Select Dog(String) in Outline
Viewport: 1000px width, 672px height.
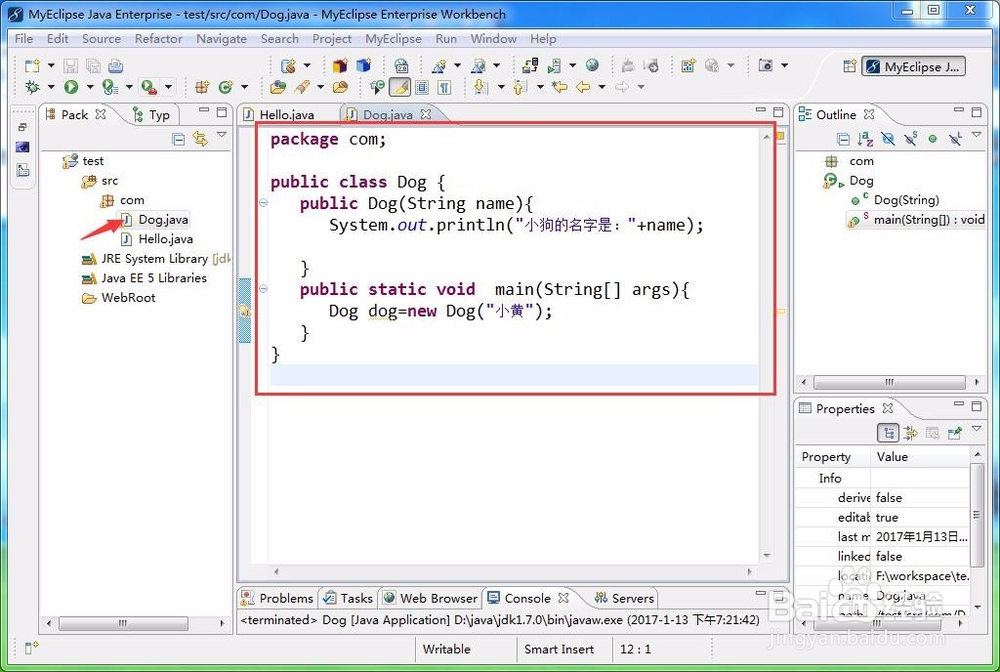(x=896, y=200)
